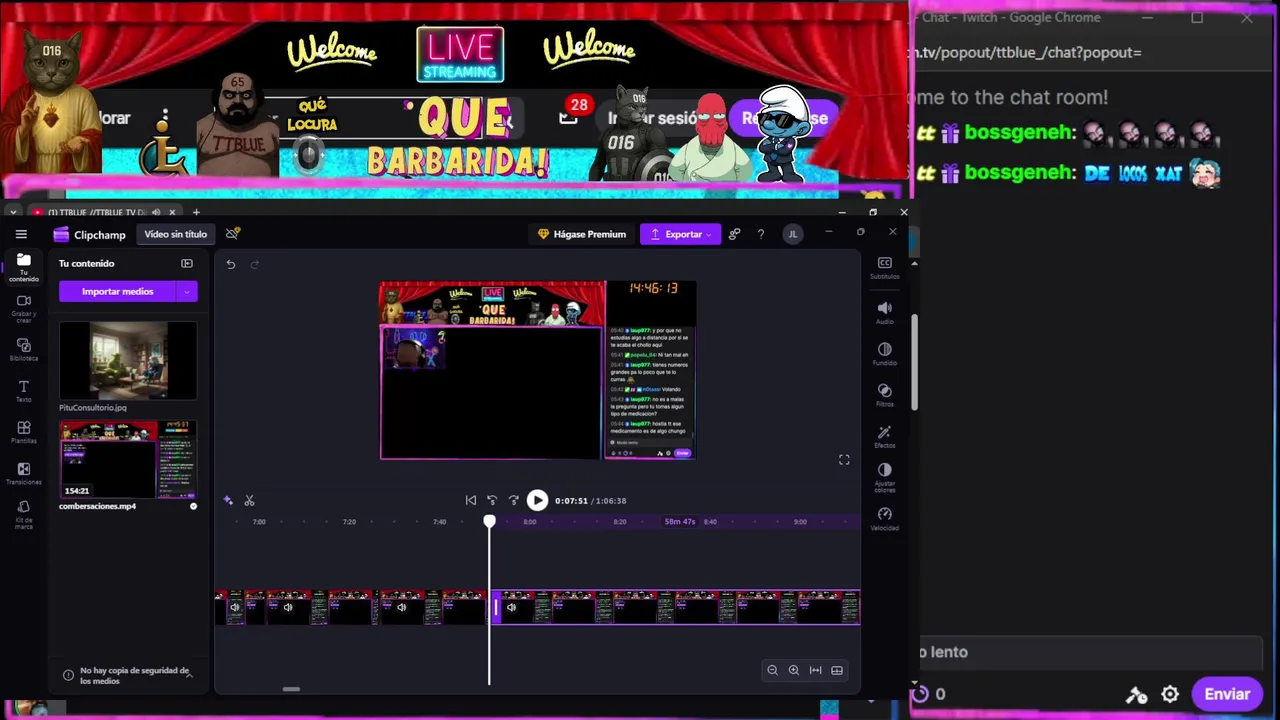Screen dimensions: 1280x720
Task: Click timeline ruler at 8:20
Action: (x=620, y=522)
